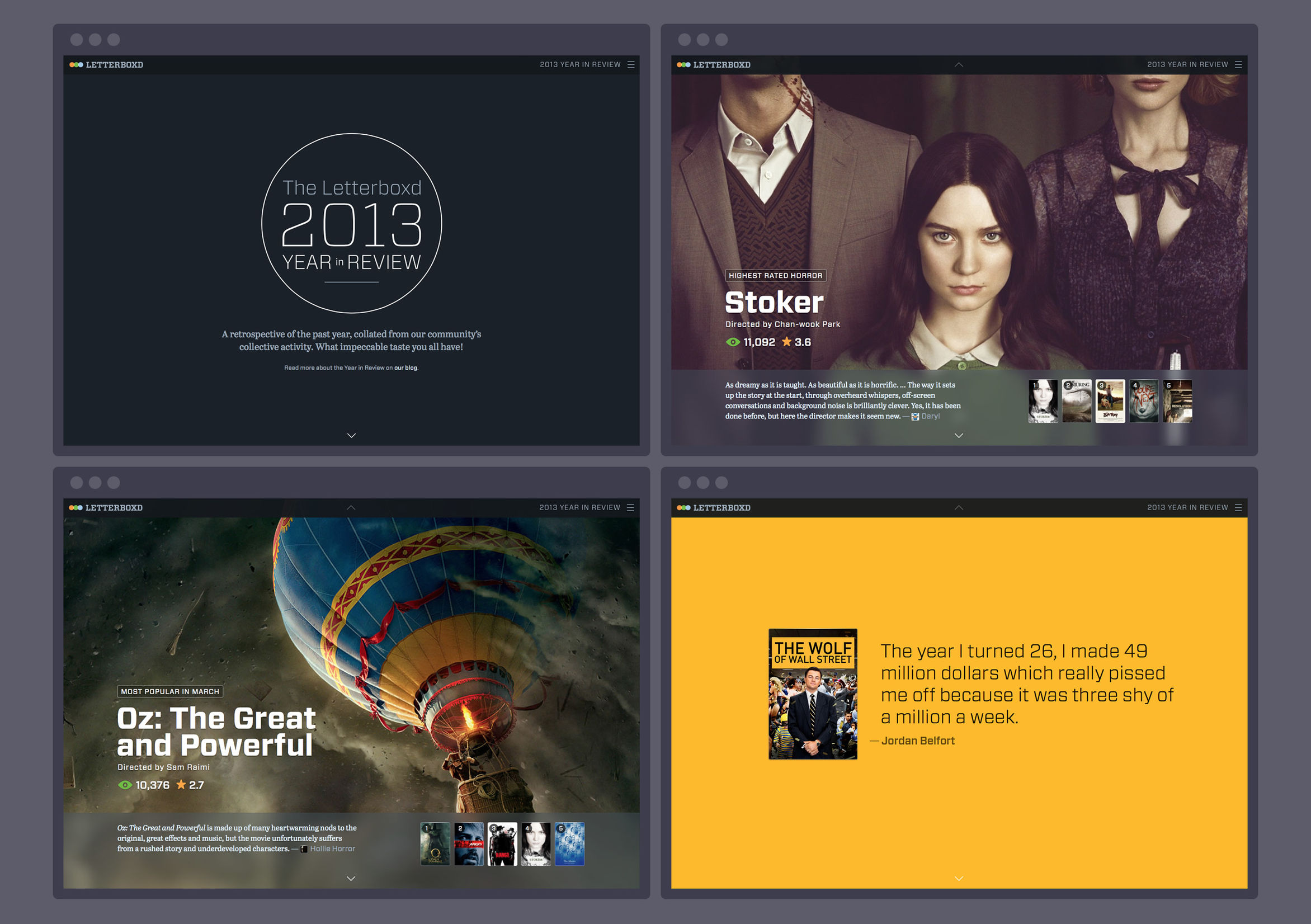Collapse the Stoker section via the up chevron

(x=959, y=64)
